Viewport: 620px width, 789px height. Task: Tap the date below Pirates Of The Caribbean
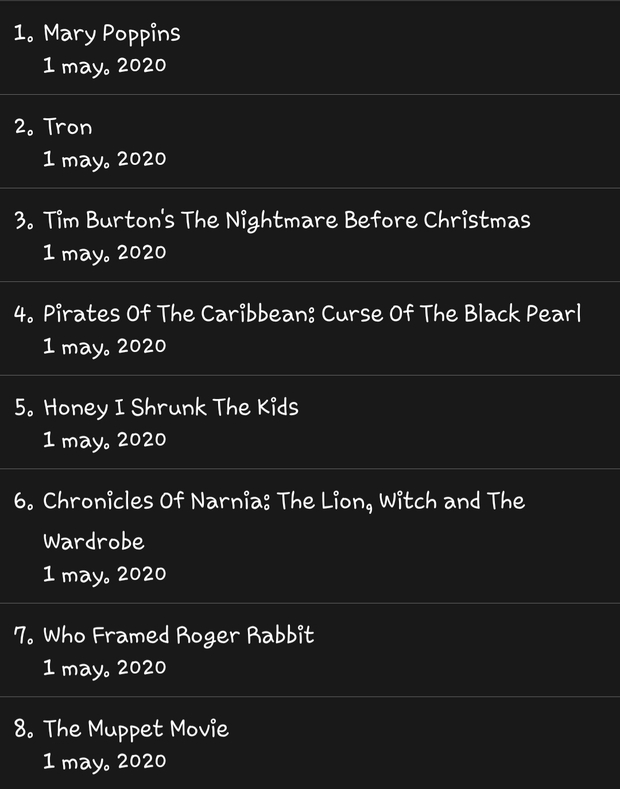tap(105, 347)
